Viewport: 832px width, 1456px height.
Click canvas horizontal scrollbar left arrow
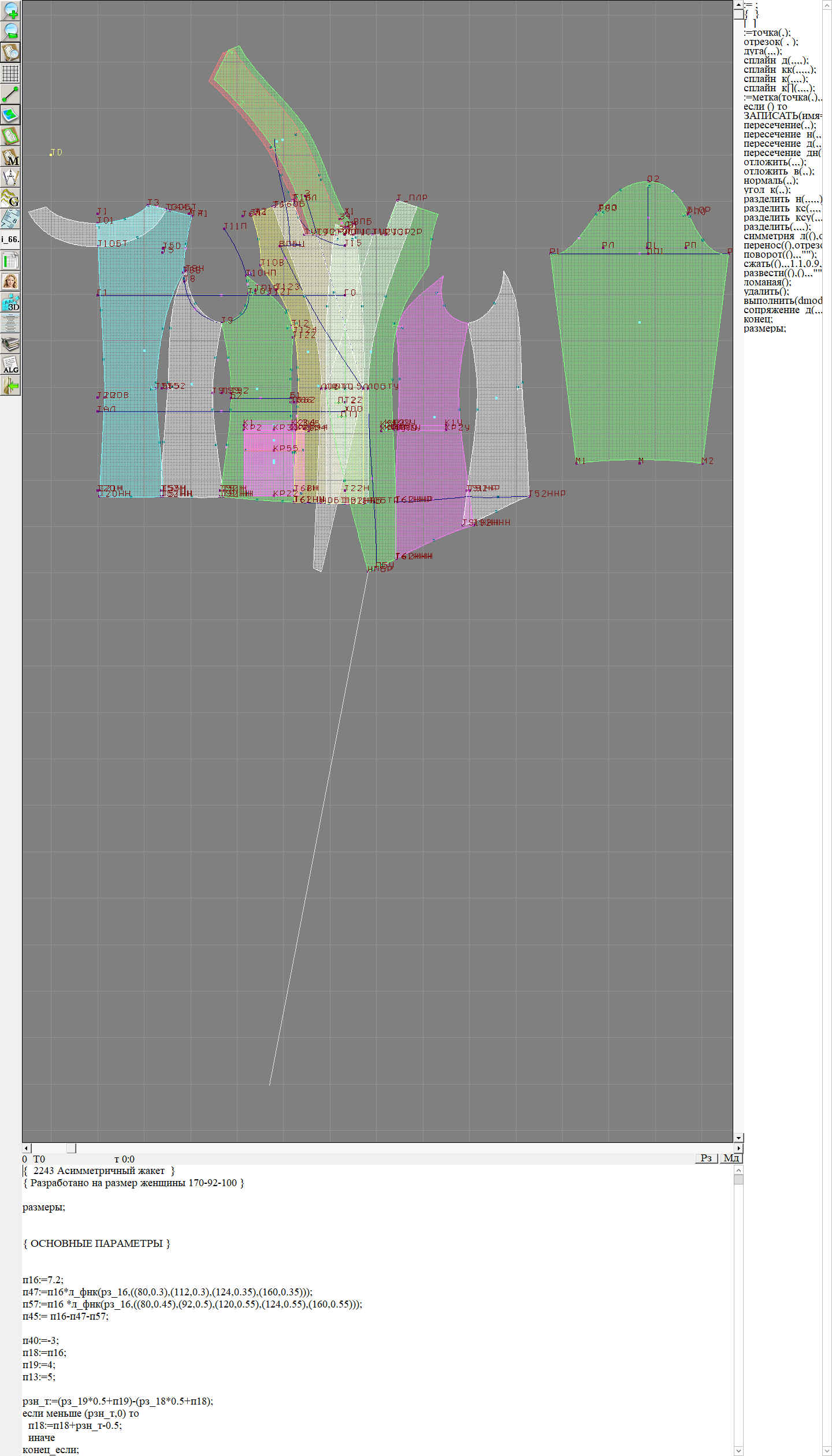click(26, 1147)
